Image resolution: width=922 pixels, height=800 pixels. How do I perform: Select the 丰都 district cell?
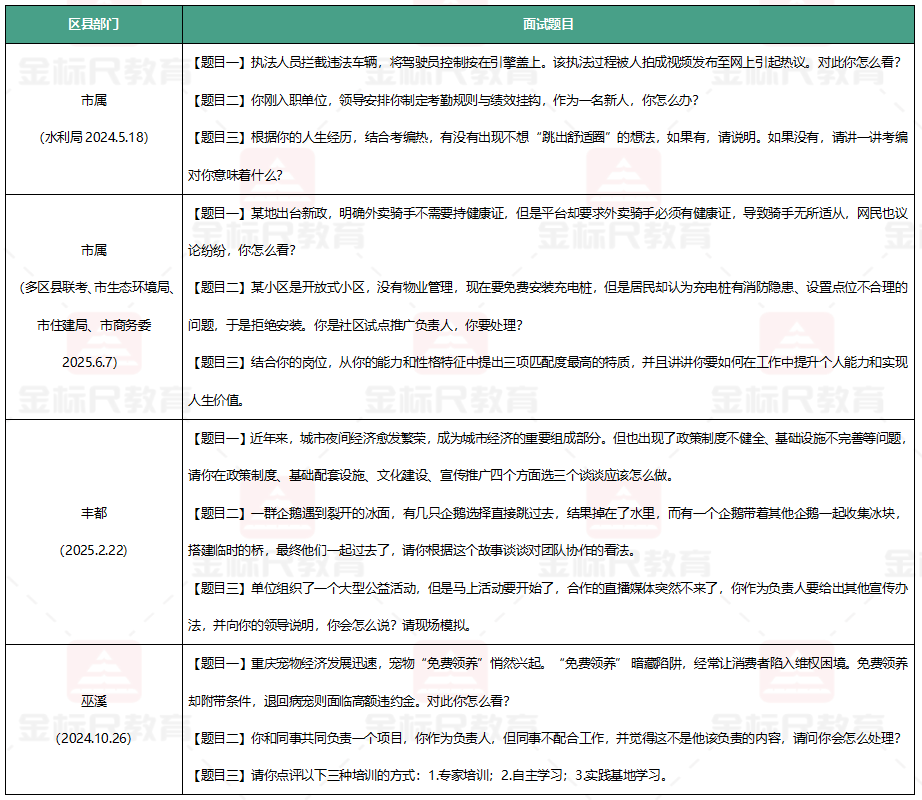pos(93,513)
